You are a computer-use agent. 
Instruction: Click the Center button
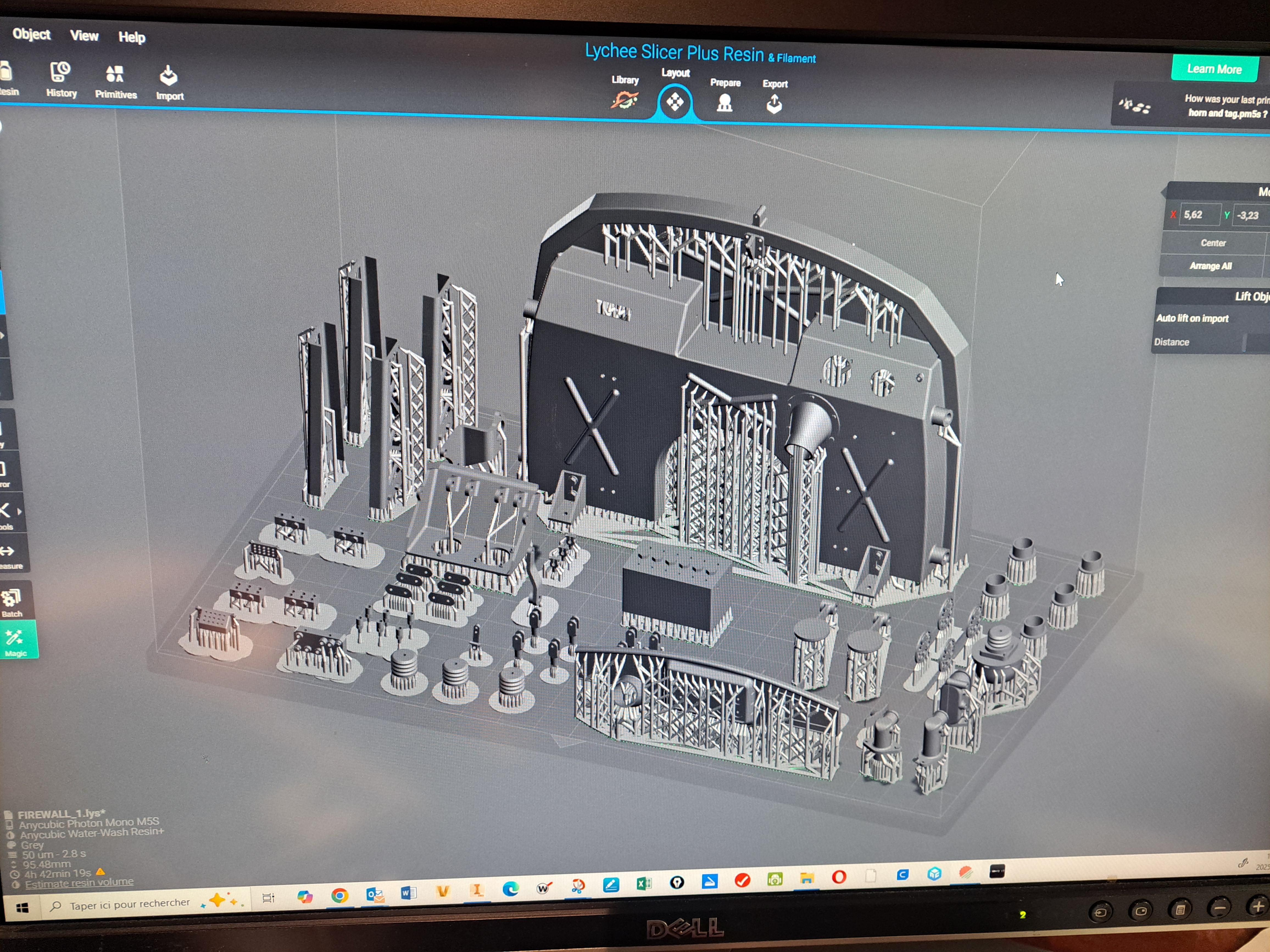(1213, 243)
